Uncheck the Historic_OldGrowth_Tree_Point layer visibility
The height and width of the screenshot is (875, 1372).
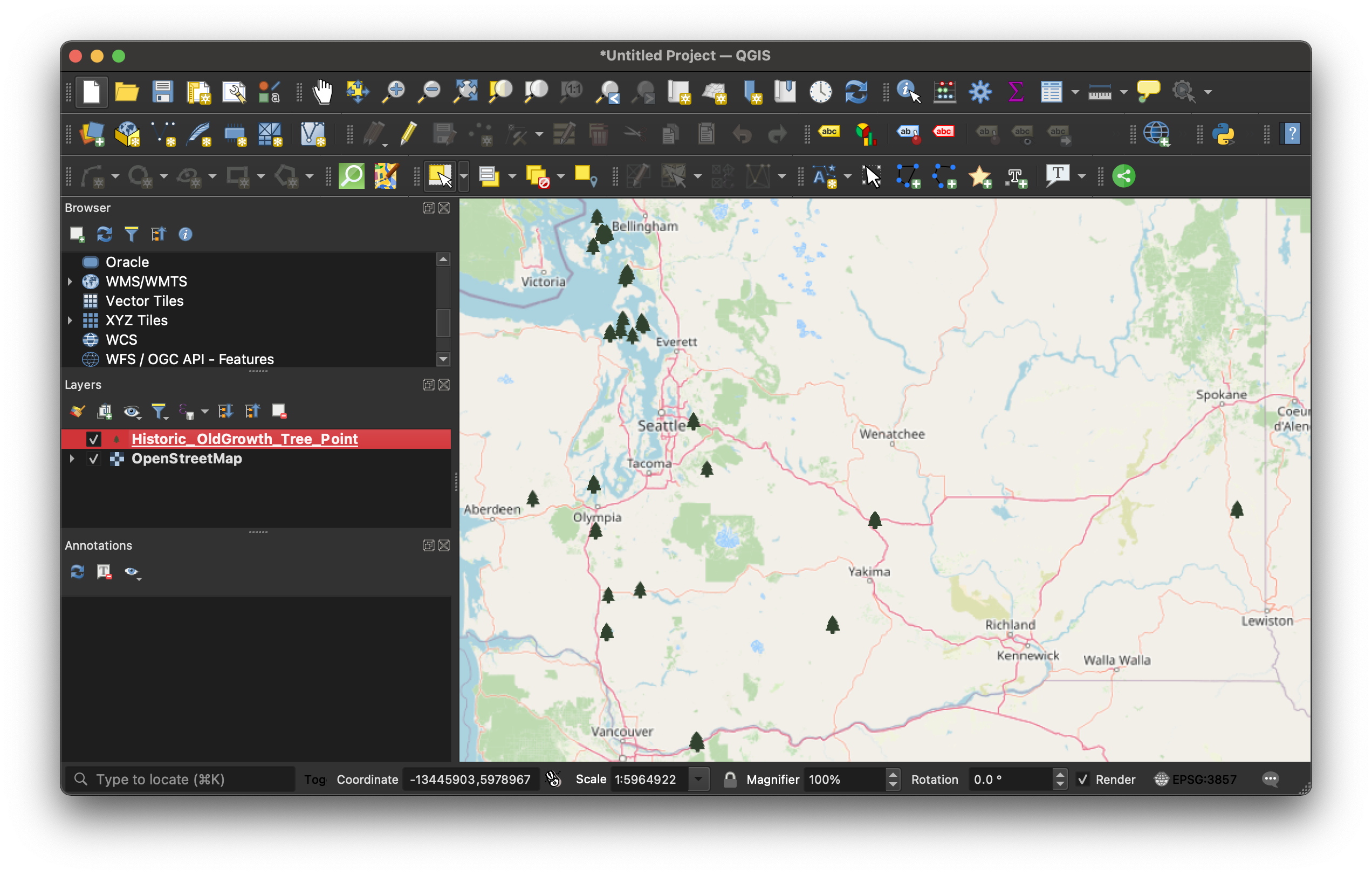tap(93, 439)
